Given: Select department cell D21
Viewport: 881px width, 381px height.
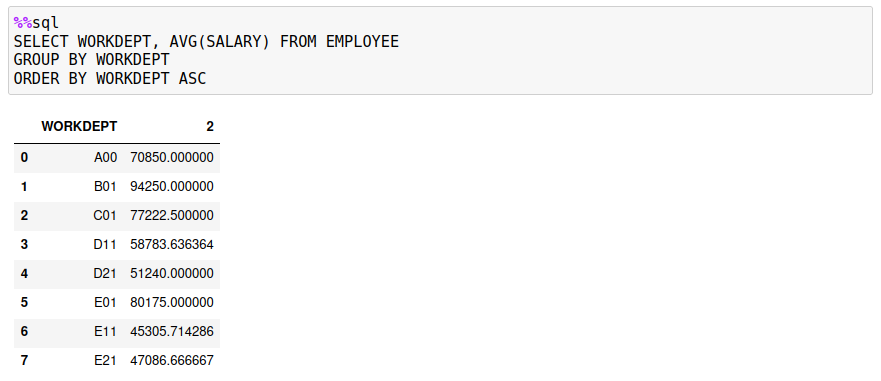Looking at the screenshot, I should pos(105,274).
